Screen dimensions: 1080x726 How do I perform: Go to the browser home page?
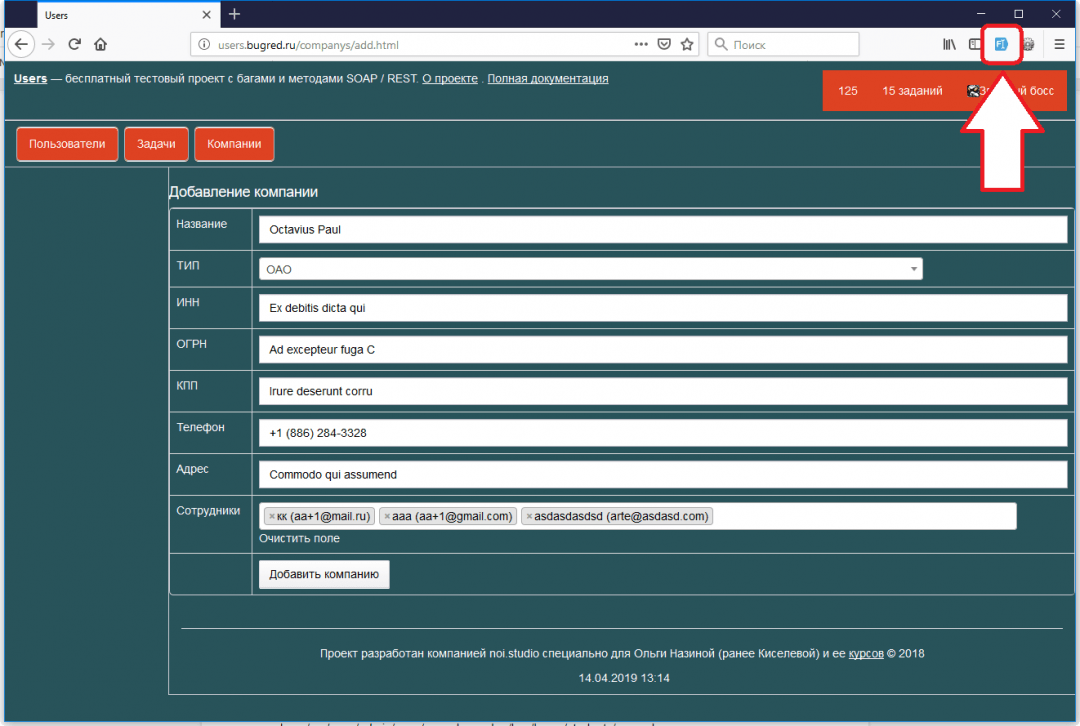(100, 44)
